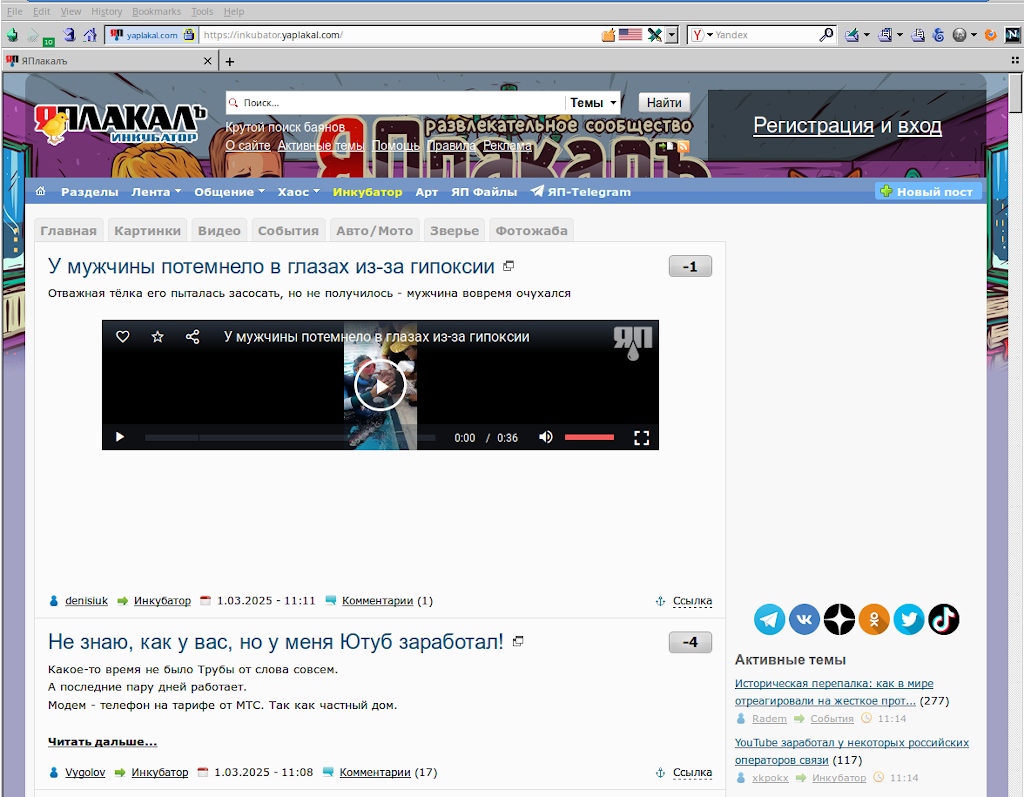Viewport: 1024px width, 797px height.
Task: Open the Telegram social icon
Action: (x=769, y=619)
